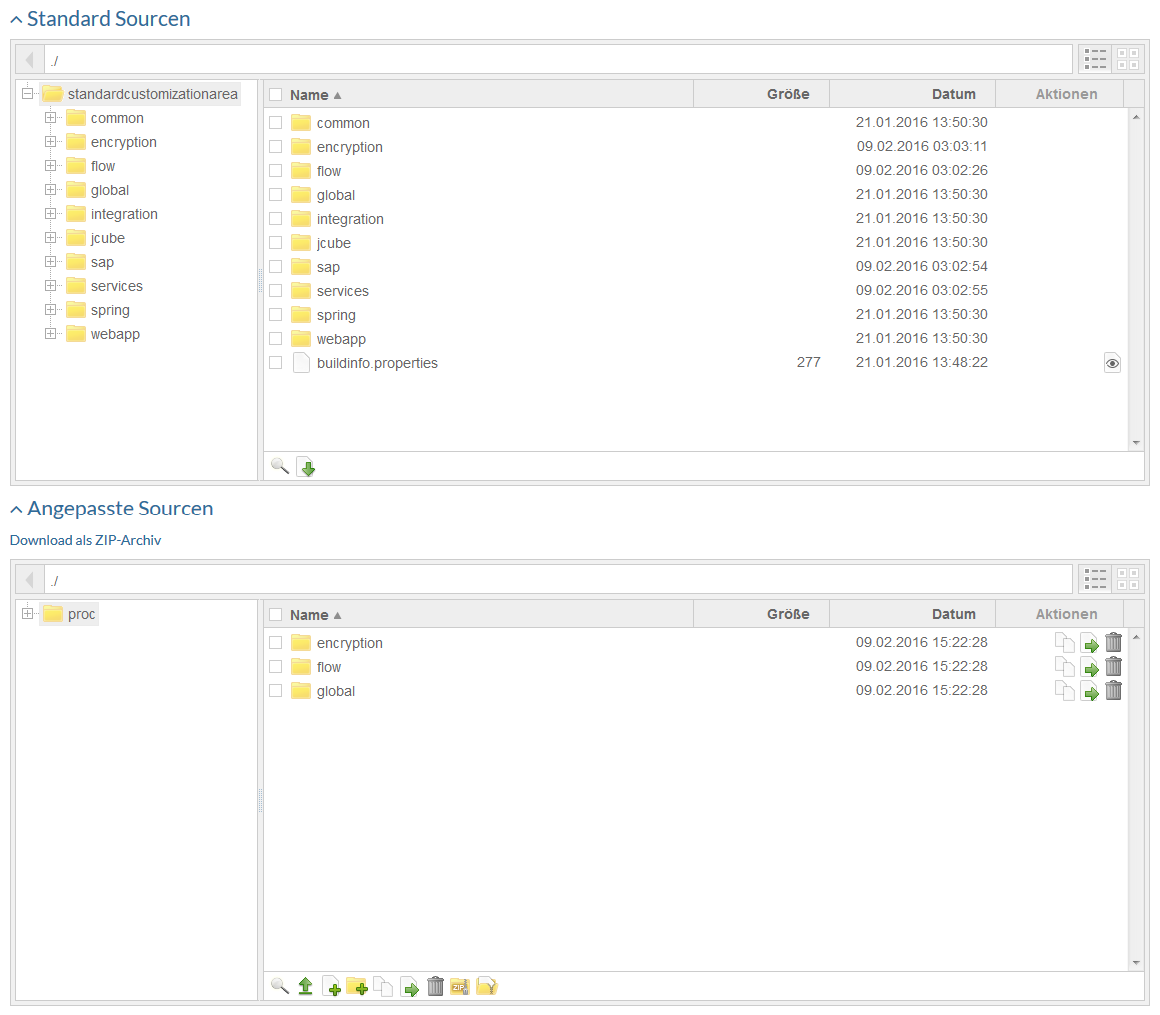The image size is (1160, 1015).
Task: Go back in Angepasste Sourcen path bar
Action: 30,579
